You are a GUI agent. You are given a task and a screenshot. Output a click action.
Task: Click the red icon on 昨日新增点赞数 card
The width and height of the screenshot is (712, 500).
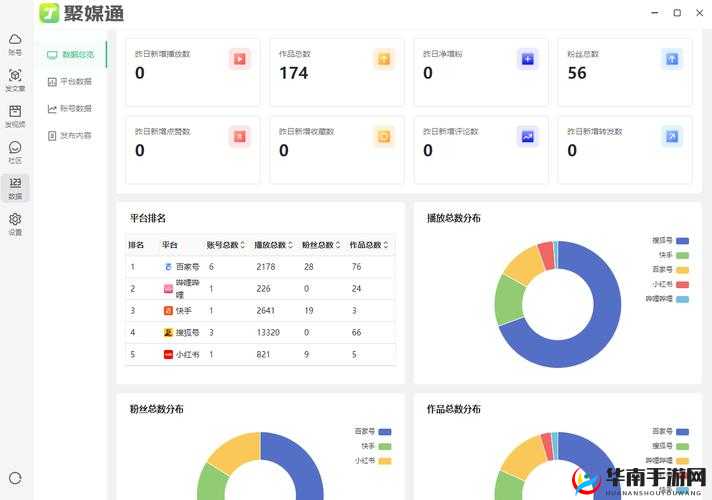click(x=240, y=137)
